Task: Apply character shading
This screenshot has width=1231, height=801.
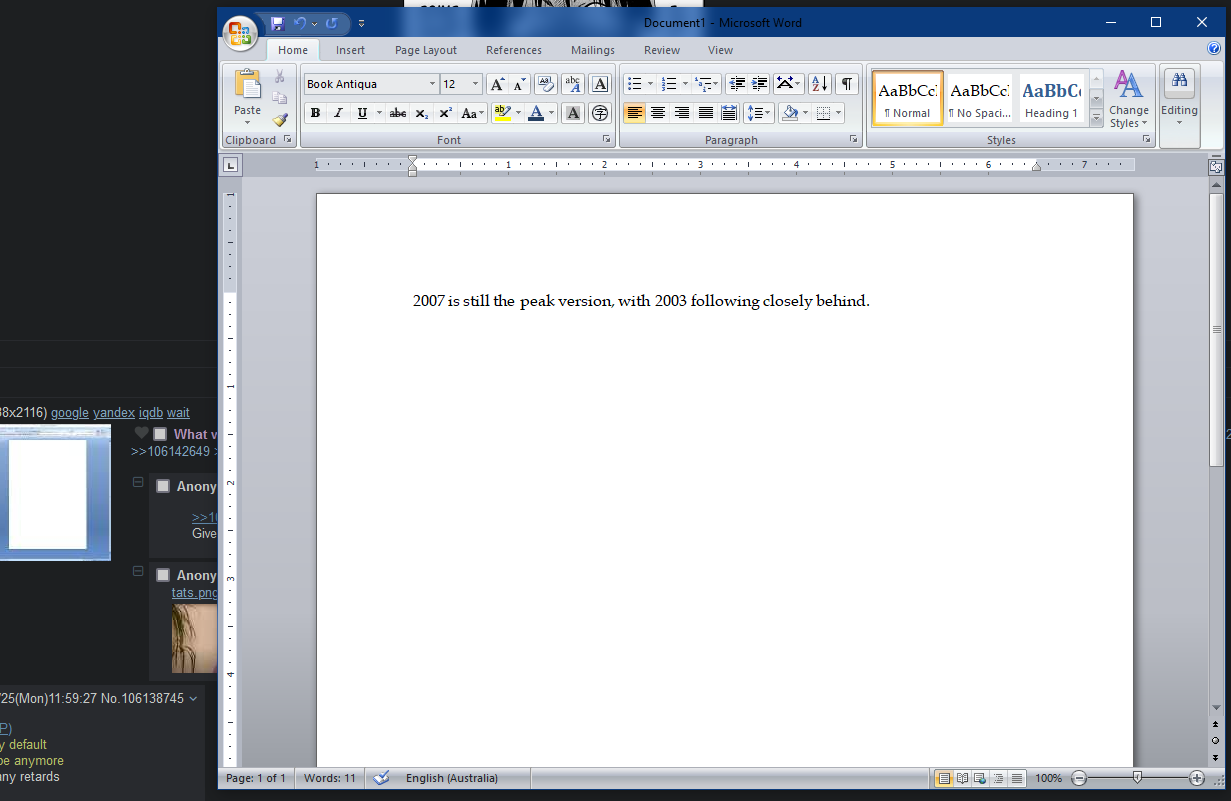Action: click(573, 113)
